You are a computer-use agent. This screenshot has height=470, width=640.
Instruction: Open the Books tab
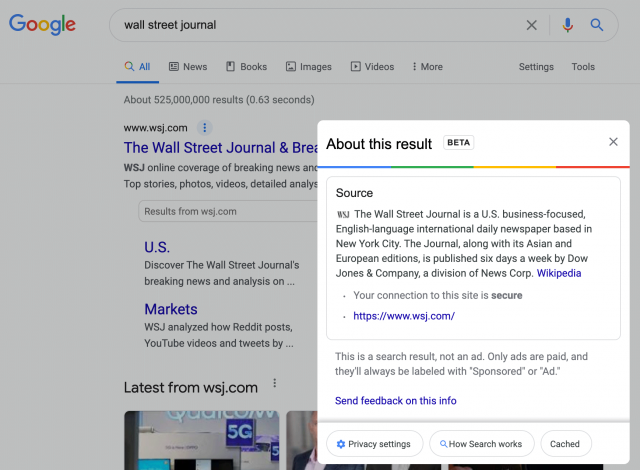point(247,67)
